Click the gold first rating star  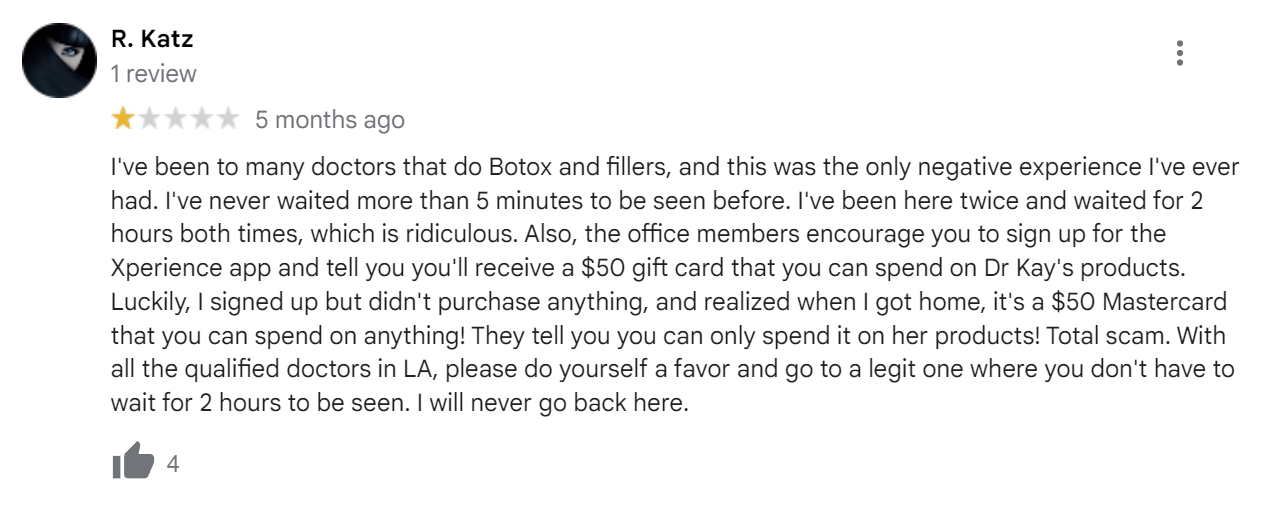123,120
